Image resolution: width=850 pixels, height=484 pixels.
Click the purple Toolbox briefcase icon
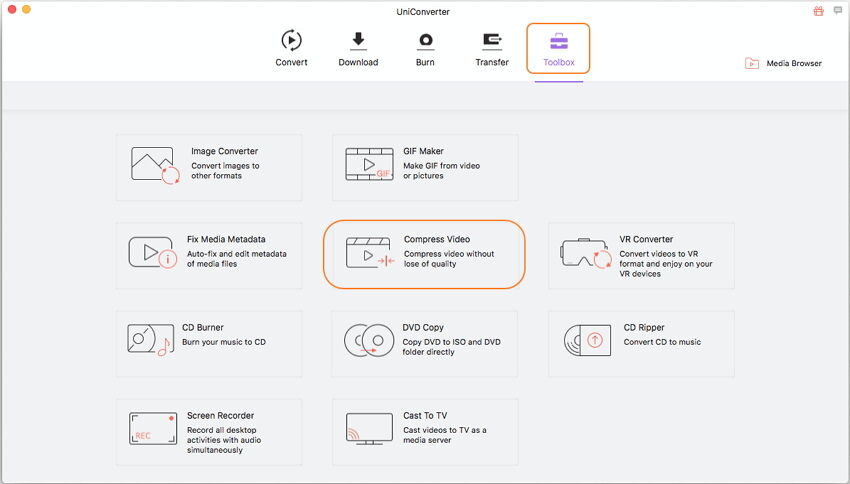pyautogui.click(x=559, y=41)
